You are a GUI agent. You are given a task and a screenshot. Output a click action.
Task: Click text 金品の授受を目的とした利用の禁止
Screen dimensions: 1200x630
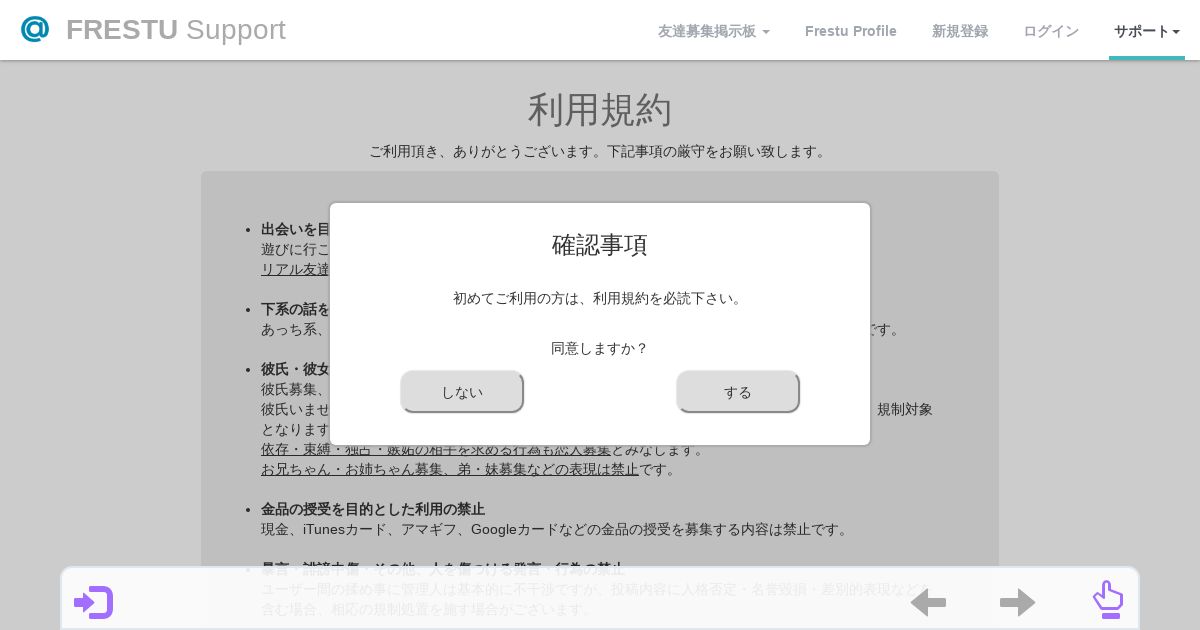click(373, 509)
